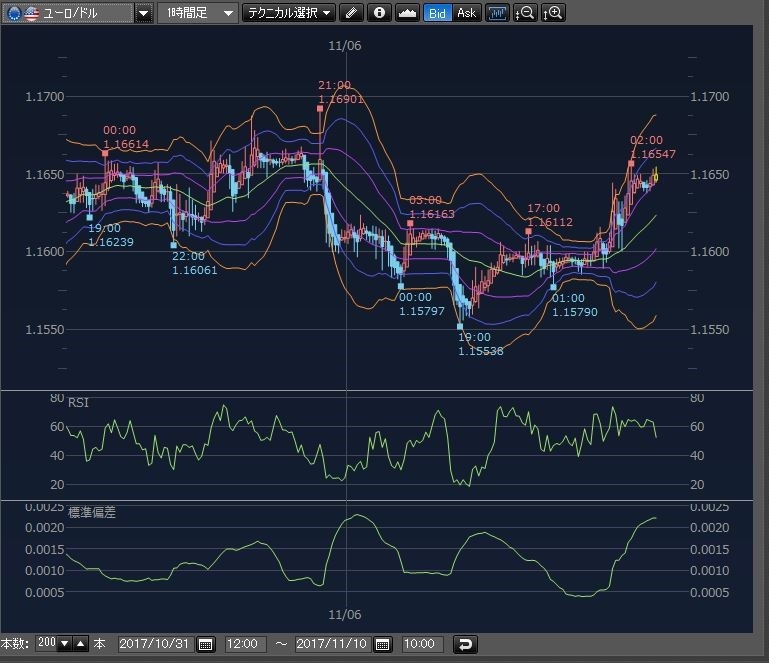769x663 pixels.
Task: Open the start date calendar picker
Action: click(205, 644)
